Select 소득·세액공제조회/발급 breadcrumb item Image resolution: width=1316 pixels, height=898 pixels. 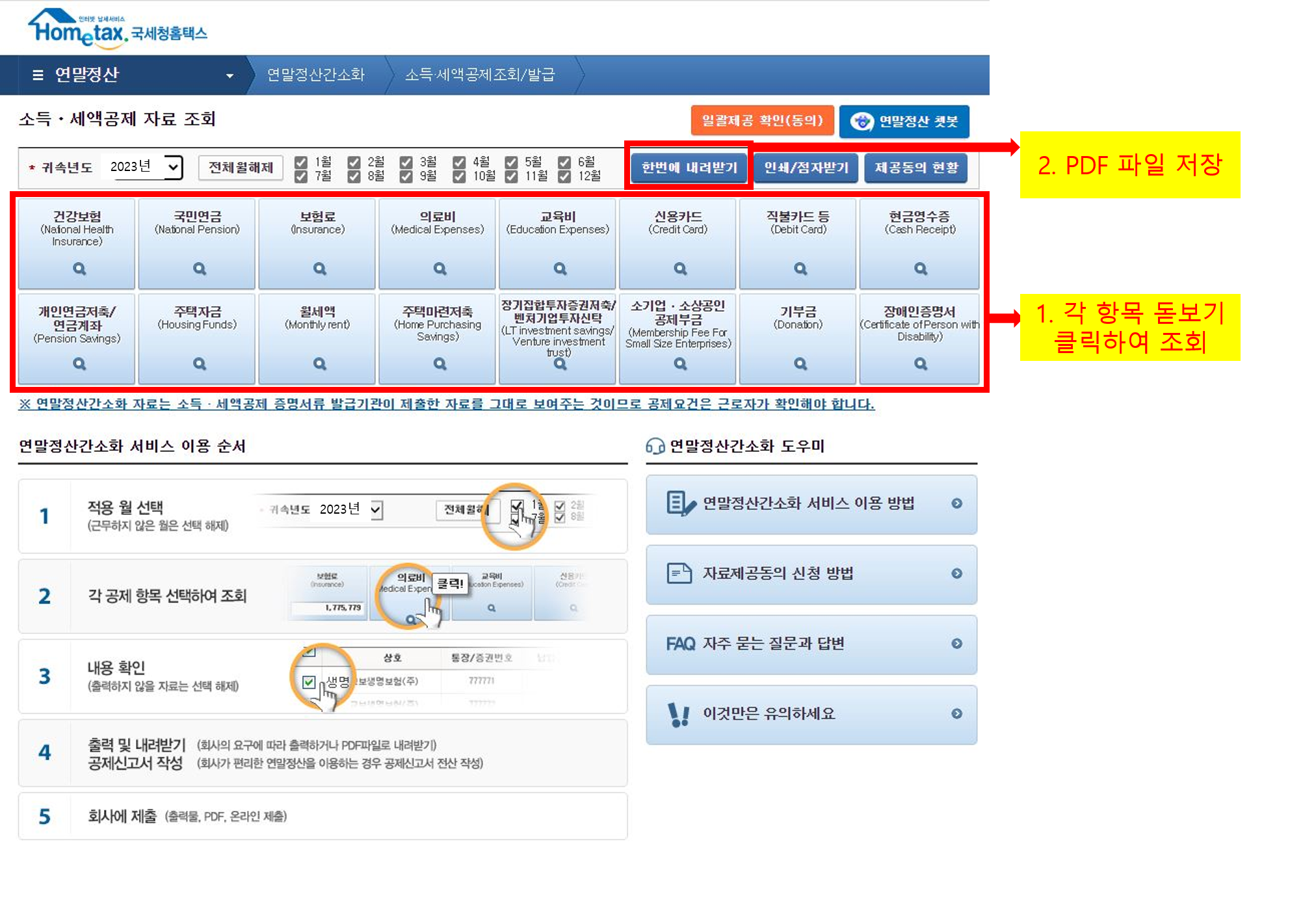pos(479,75)
